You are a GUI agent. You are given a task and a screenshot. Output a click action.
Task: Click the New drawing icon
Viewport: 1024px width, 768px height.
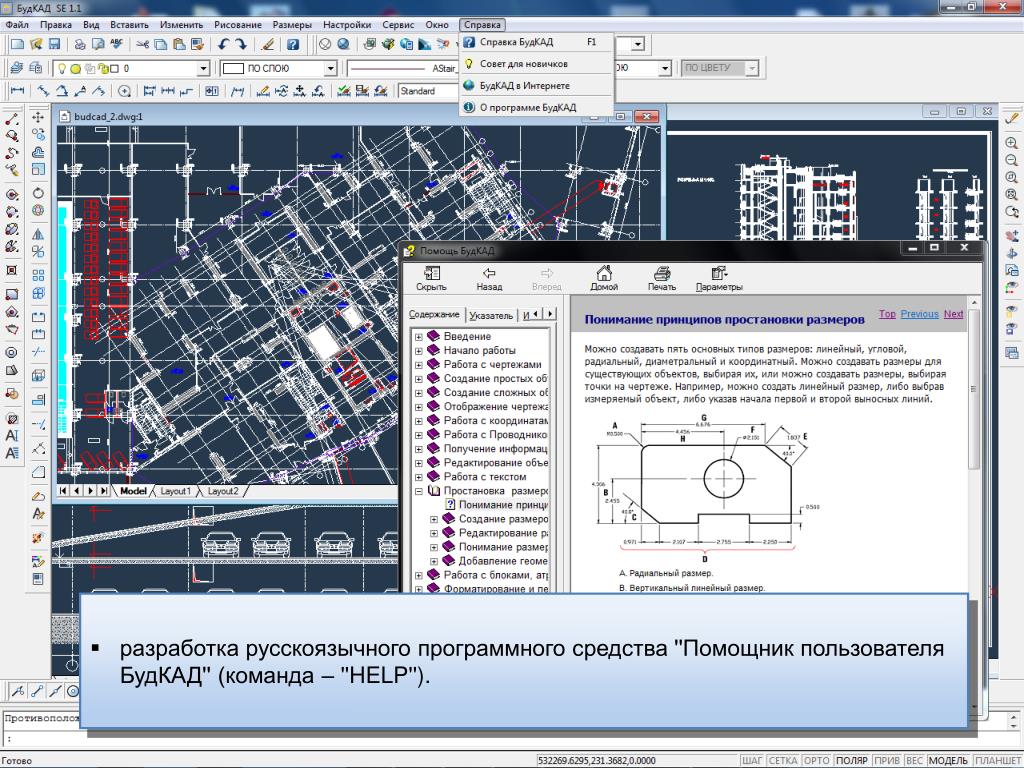18,44
